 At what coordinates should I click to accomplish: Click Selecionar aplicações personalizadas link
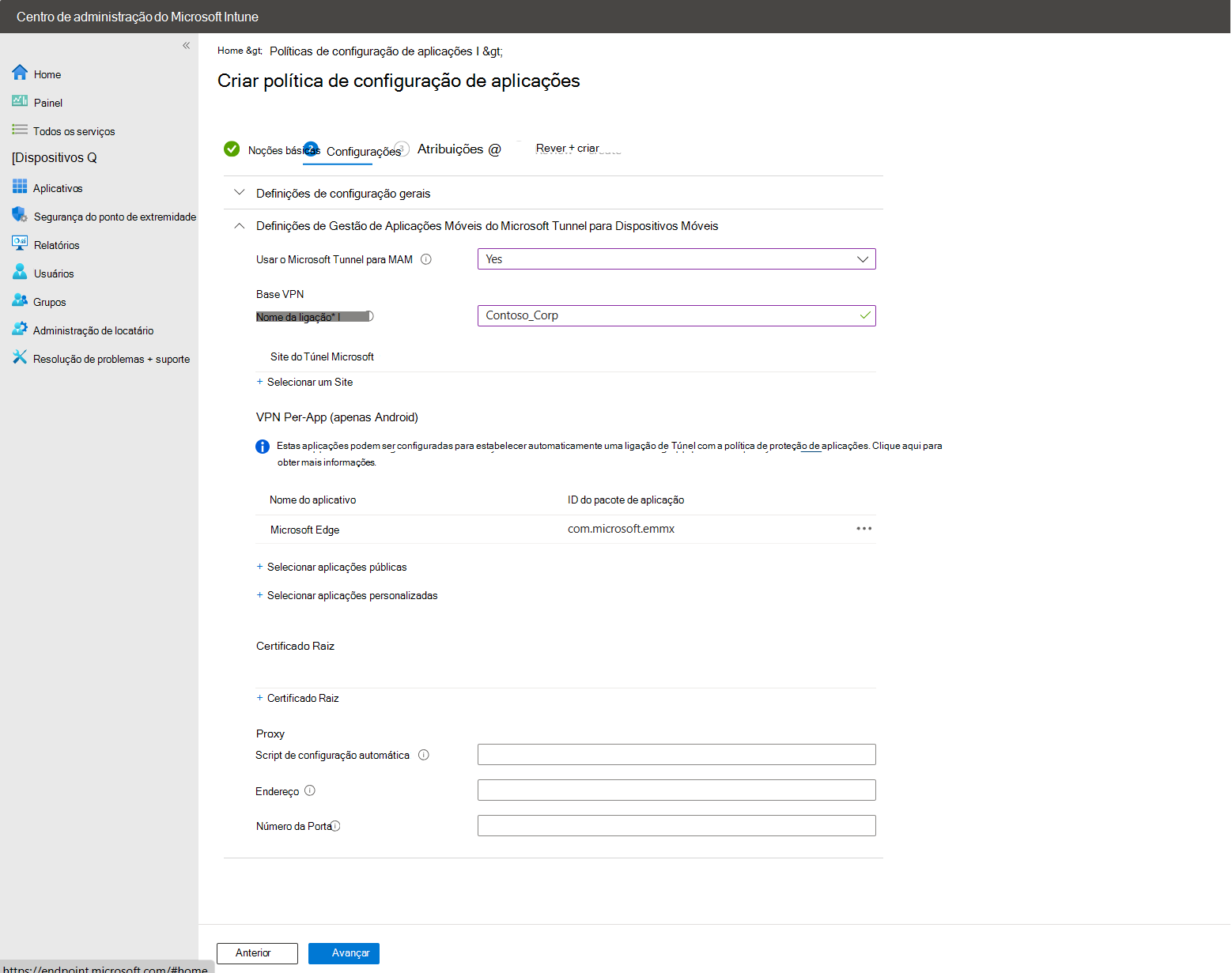[352, 595]
